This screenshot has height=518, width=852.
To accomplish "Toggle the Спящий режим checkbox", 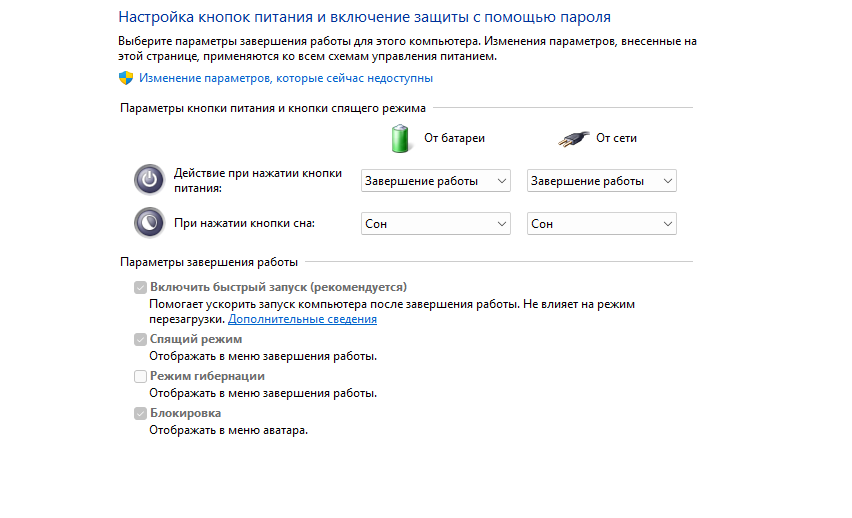I will click(x=140, y=339).
